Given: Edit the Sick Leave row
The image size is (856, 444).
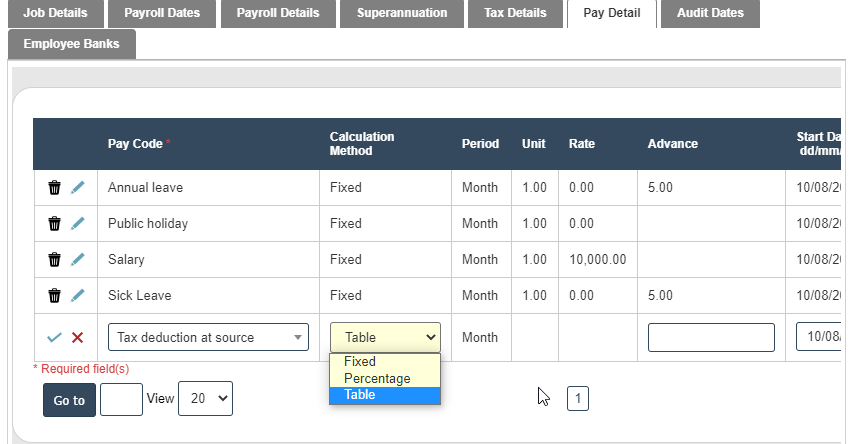Looking at the screenshot, I should tap(78, 296).
